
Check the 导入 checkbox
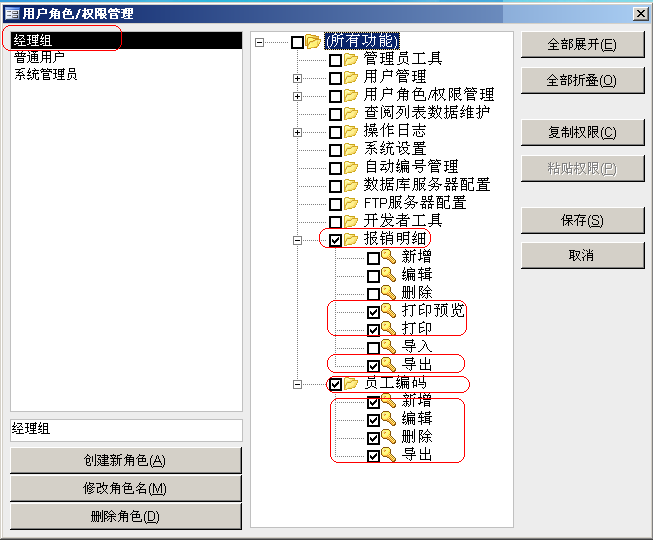[x=373, y=348]
